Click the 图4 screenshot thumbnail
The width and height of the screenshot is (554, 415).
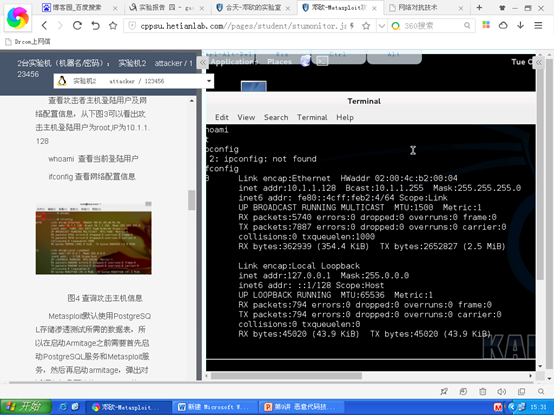(94, 238)
